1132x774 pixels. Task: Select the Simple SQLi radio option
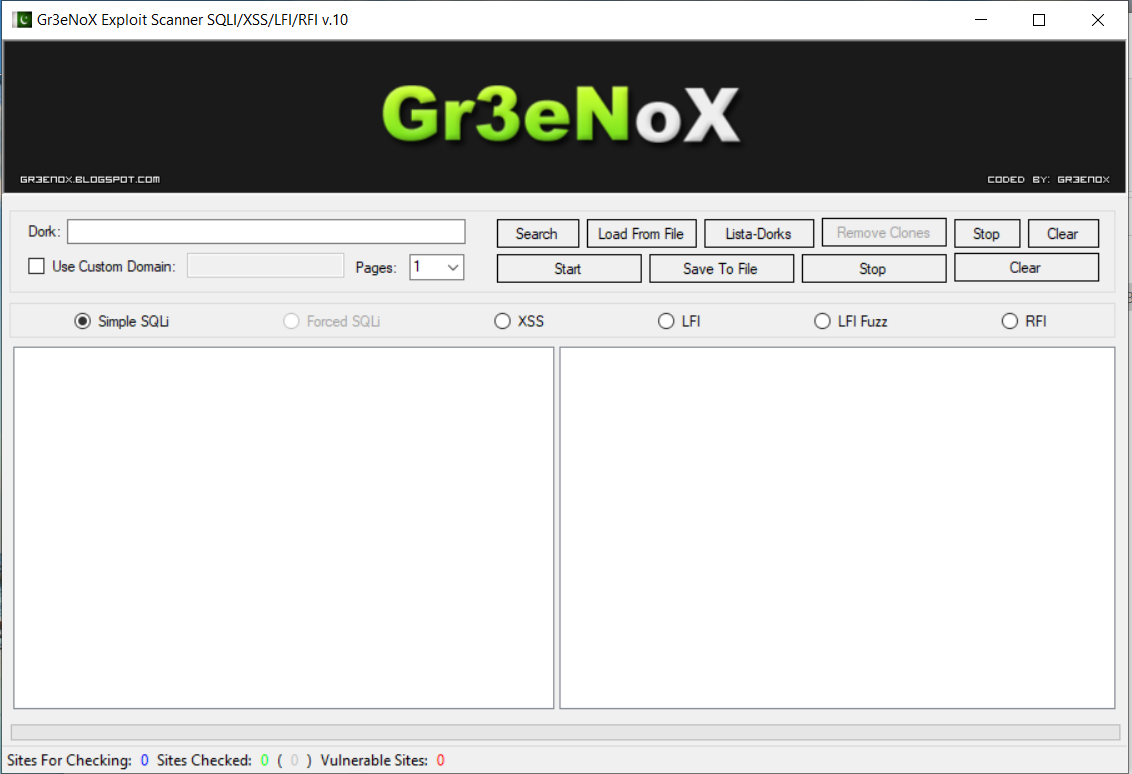[83, 321]
